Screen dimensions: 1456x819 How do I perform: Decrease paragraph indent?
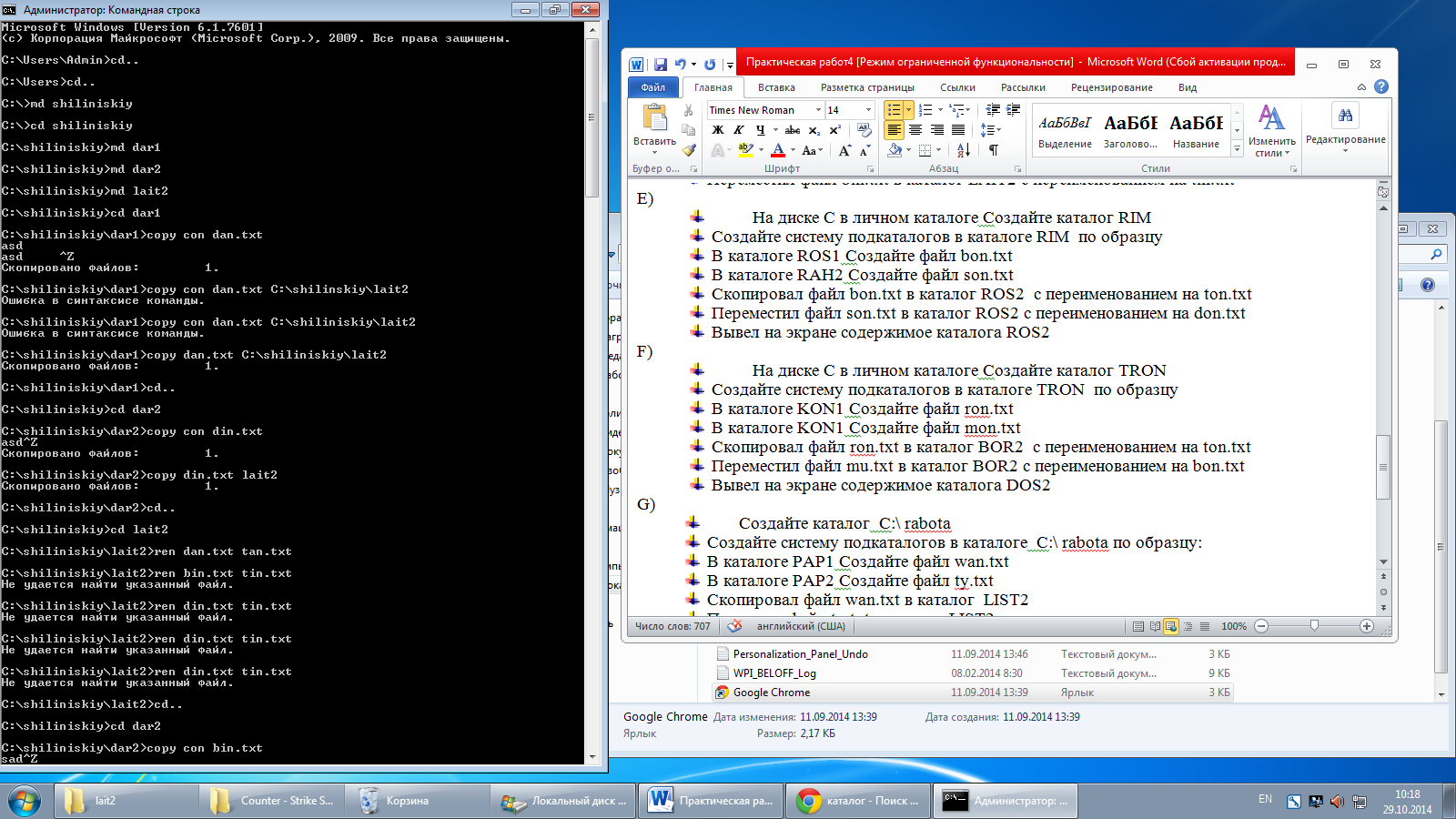pyautogui.click(x=993, y=110)
